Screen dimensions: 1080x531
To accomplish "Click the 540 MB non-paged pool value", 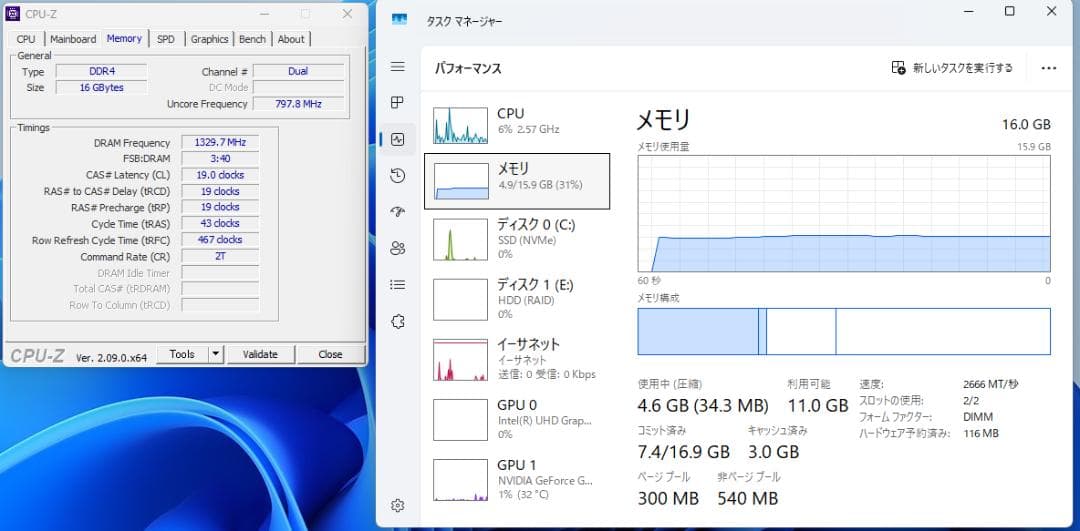I will tap(747, 498).
